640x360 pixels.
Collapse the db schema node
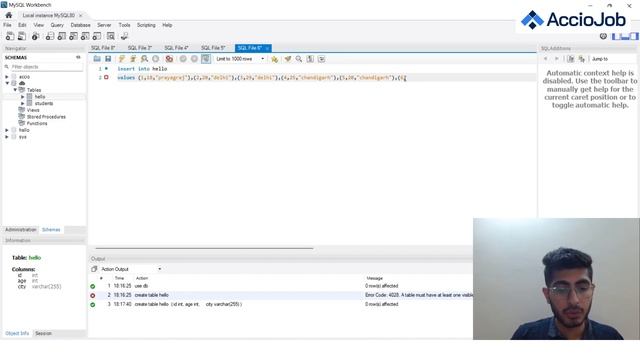tap(7, 83)
